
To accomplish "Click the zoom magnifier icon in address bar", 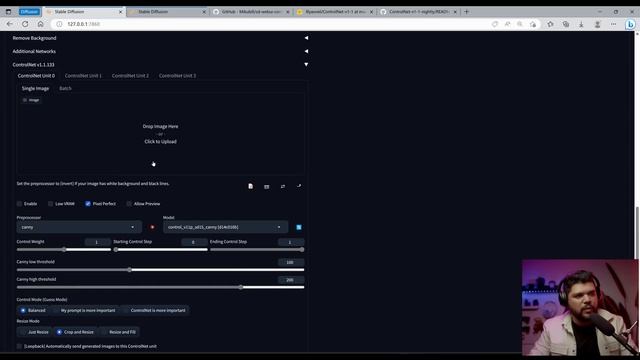I will [520, 24].
